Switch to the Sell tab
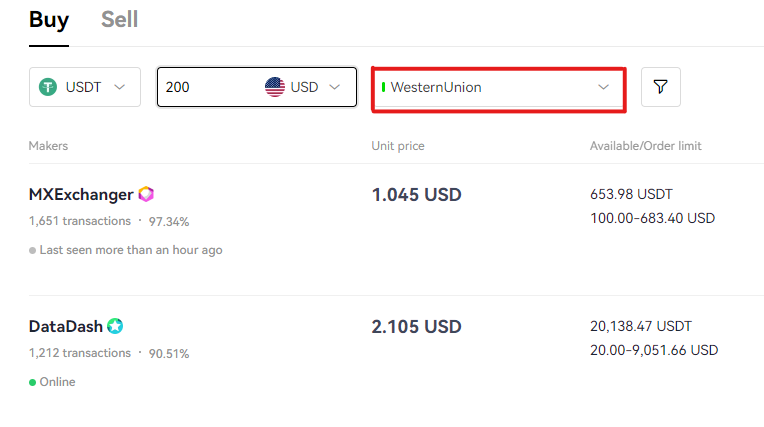This screenshot has height=427, width=764. coord(119,19)
